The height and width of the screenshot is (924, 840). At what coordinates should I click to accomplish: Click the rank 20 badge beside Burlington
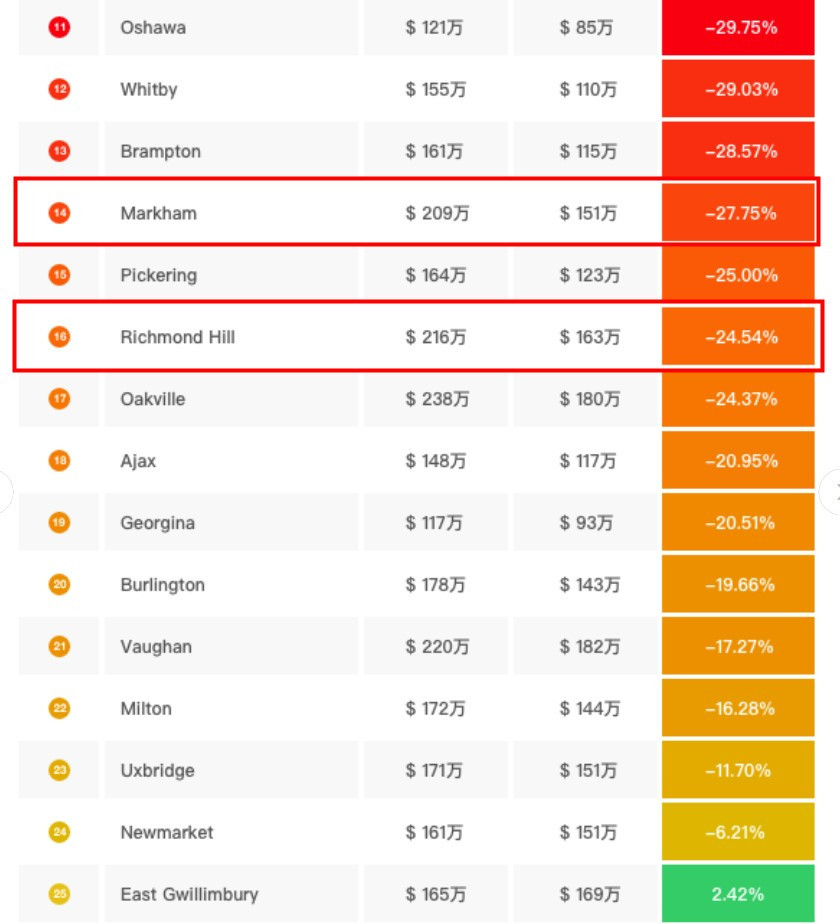click(x=59, y=585)
